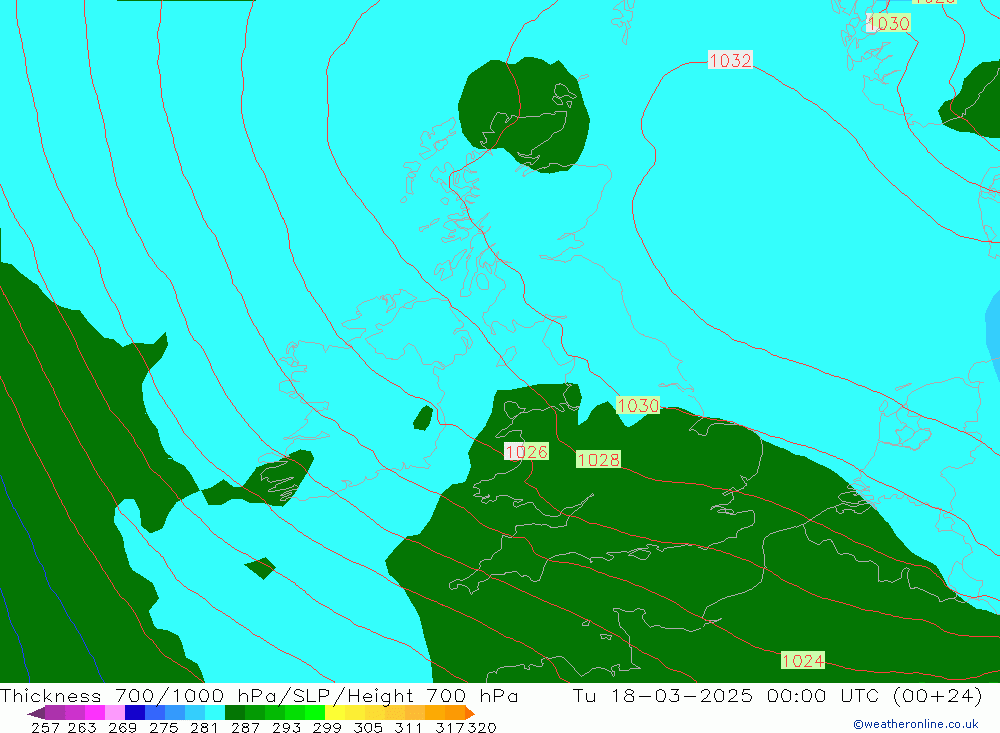
Task: Click legend value 269
Action: [x=122, y=727]
